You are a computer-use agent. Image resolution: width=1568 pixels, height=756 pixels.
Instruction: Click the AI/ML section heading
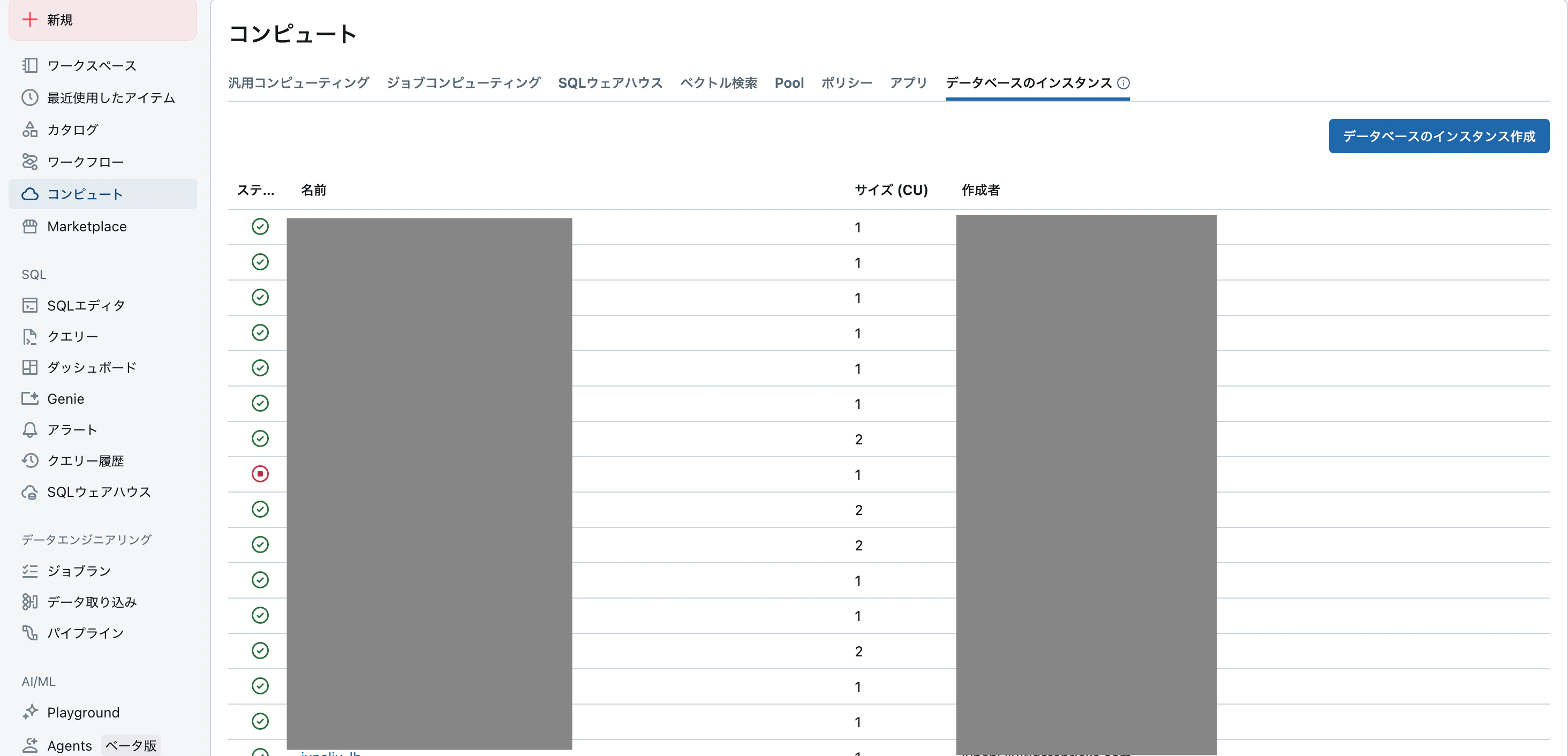39,681
